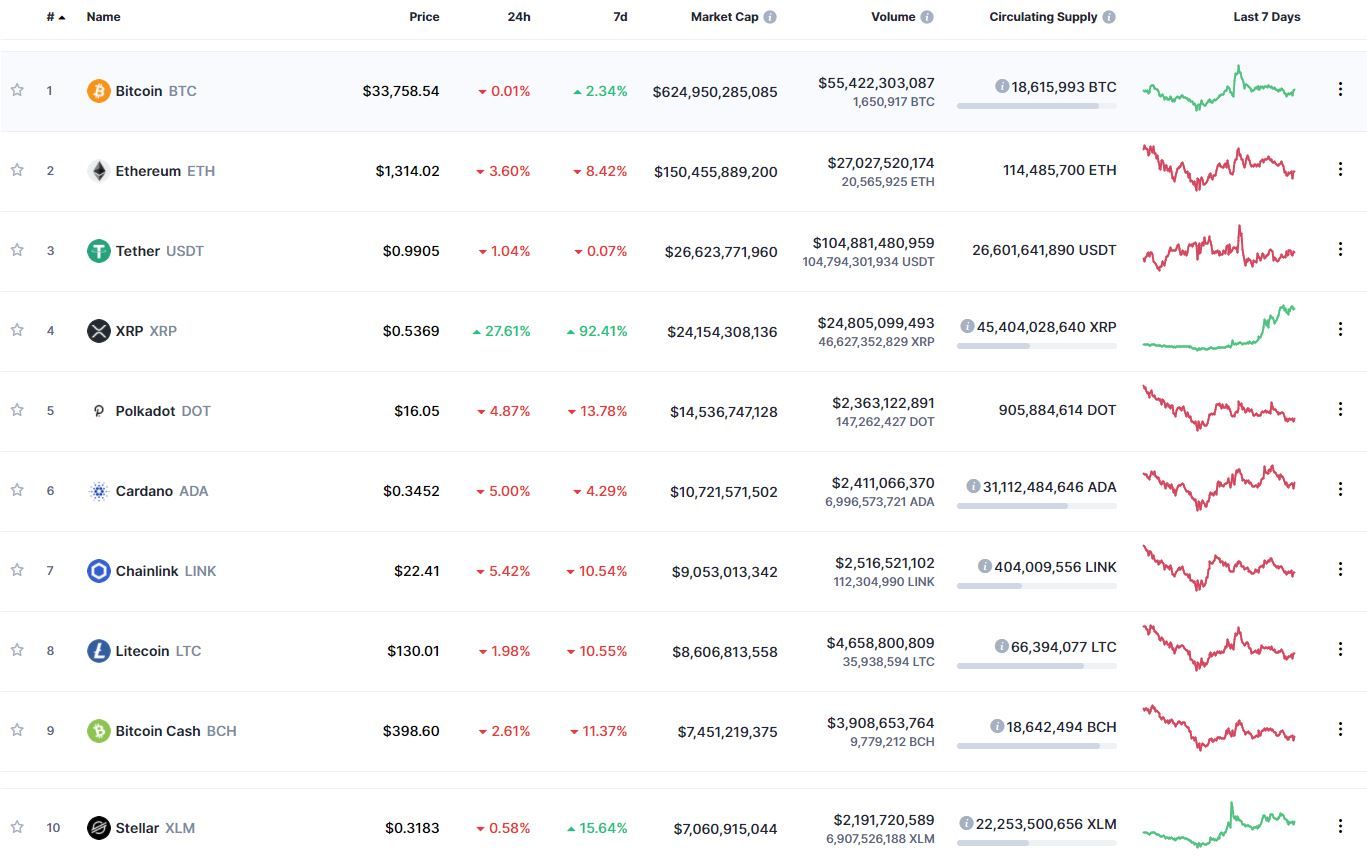This screenshot has width=1367, height=866.
Task: Click info icon beside Cardano circulating supply
Action: 973,487
